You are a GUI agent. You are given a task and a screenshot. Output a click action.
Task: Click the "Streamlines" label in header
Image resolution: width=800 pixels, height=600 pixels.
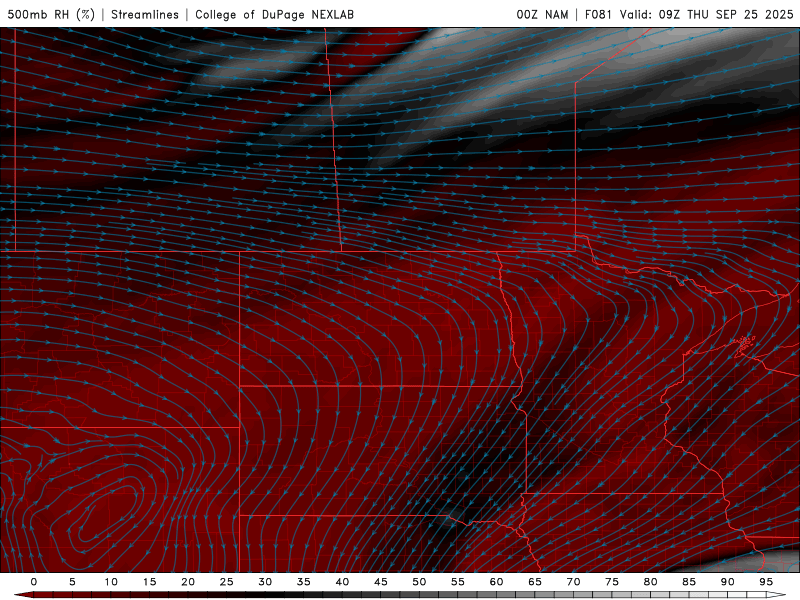click(145, 14)
